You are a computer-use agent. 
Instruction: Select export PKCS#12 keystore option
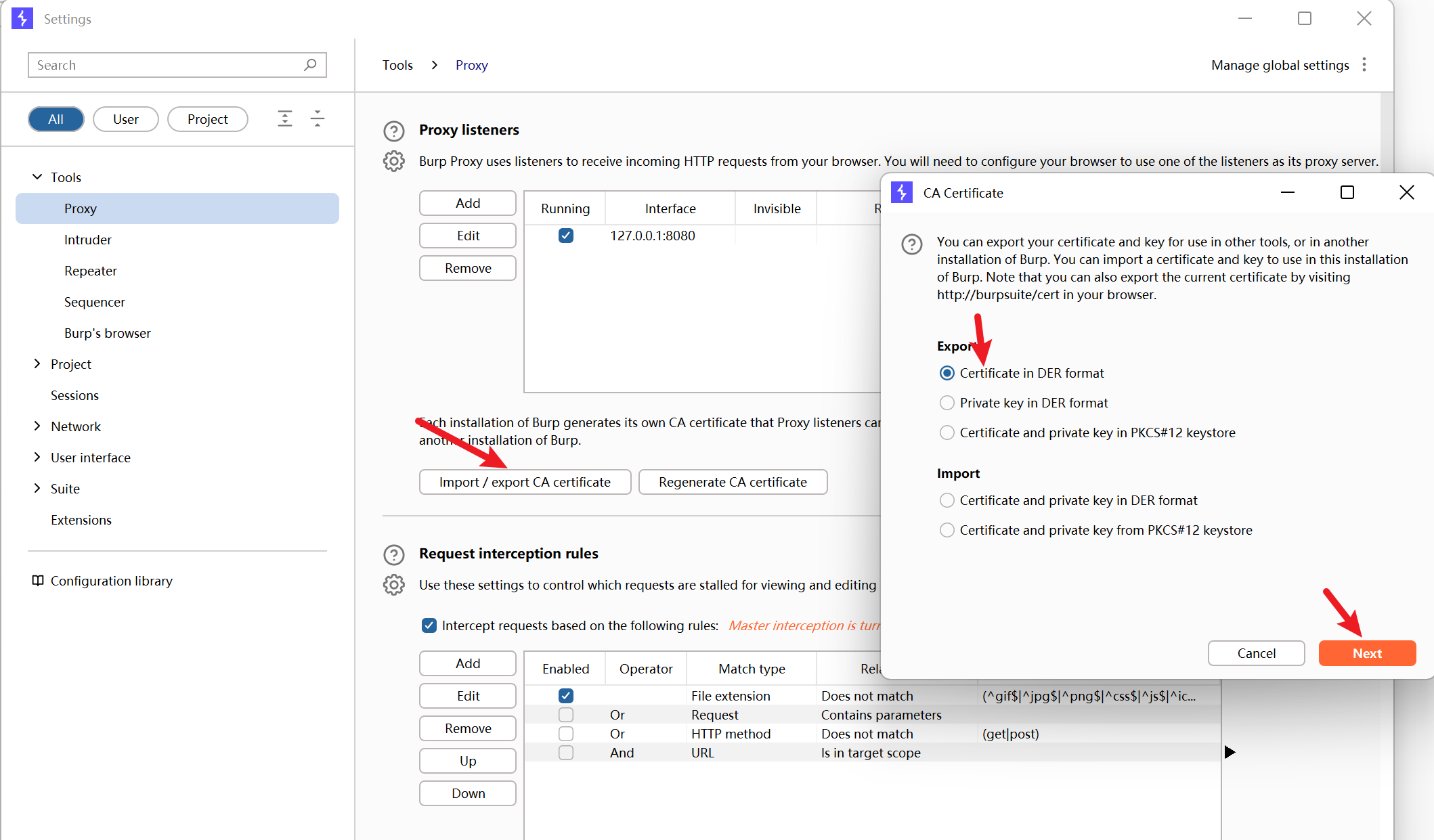pyautogui.click(x=947, y=433)
